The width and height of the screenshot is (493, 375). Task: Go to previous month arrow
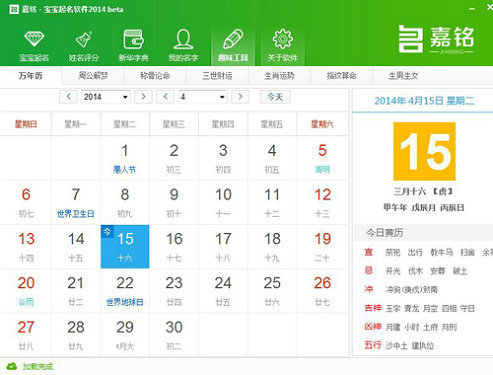click(x=165, y=97)
